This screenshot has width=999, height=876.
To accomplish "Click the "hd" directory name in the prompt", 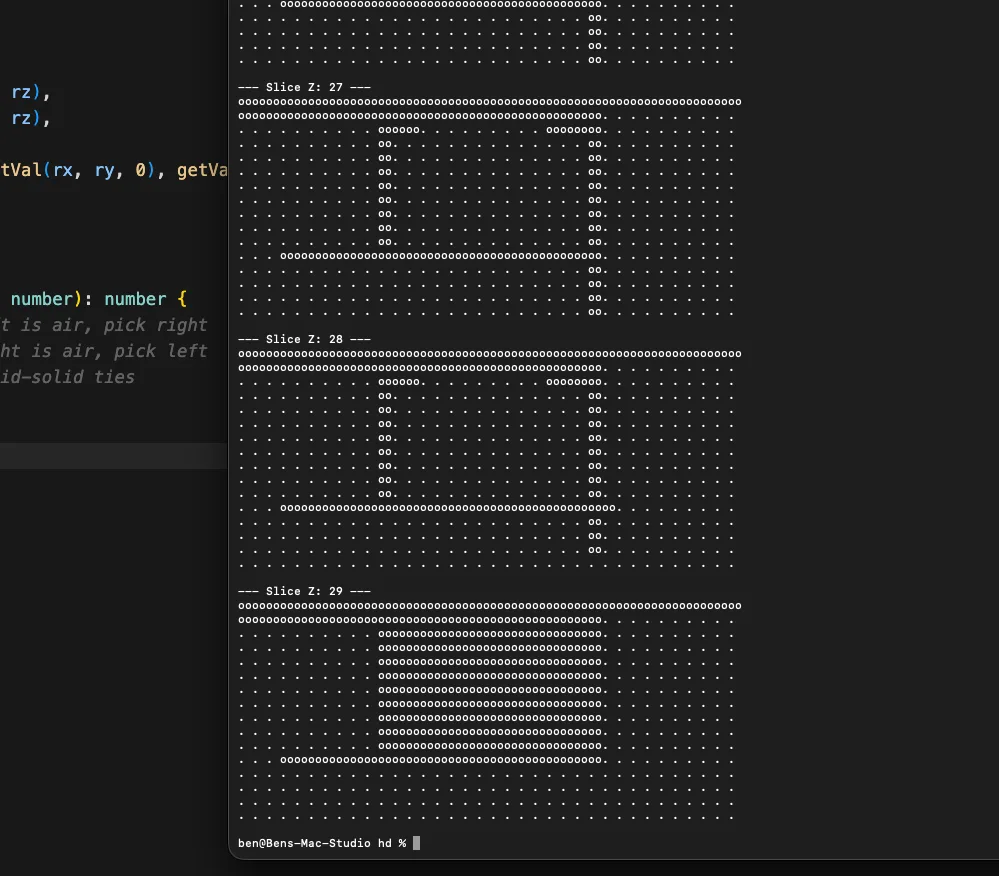I will click(384, 843).
